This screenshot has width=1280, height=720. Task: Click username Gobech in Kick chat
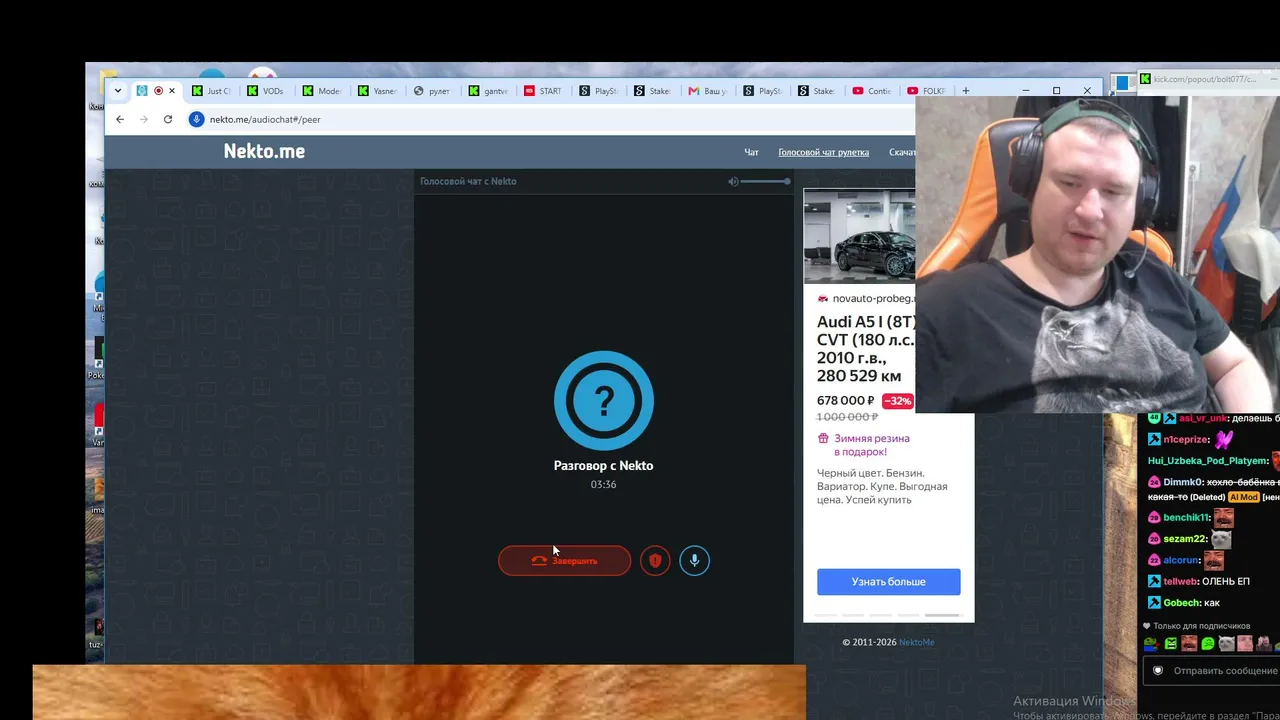(x=1181, y=603)
